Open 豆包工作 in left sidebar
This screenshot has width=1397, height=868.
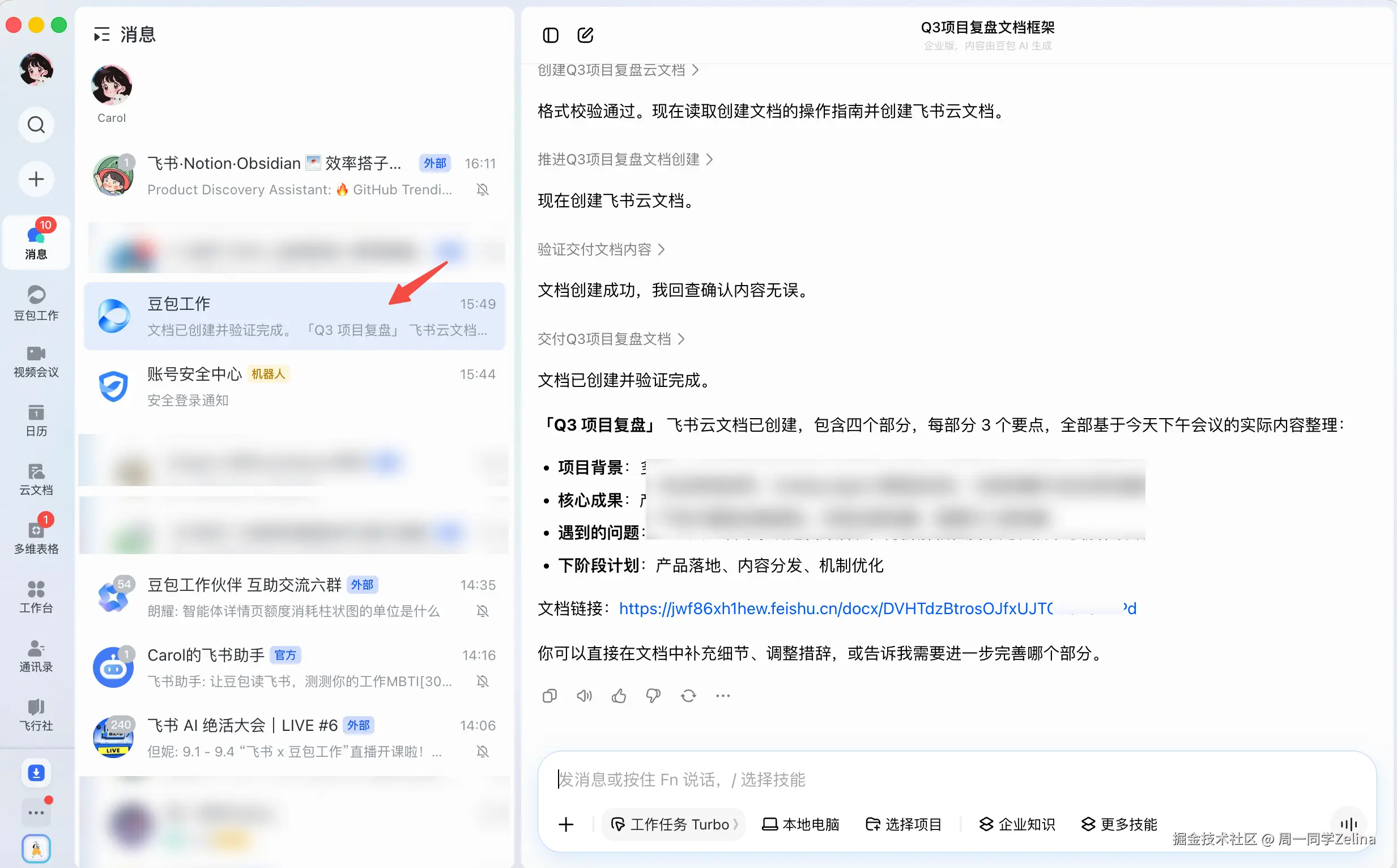point(36,303)
